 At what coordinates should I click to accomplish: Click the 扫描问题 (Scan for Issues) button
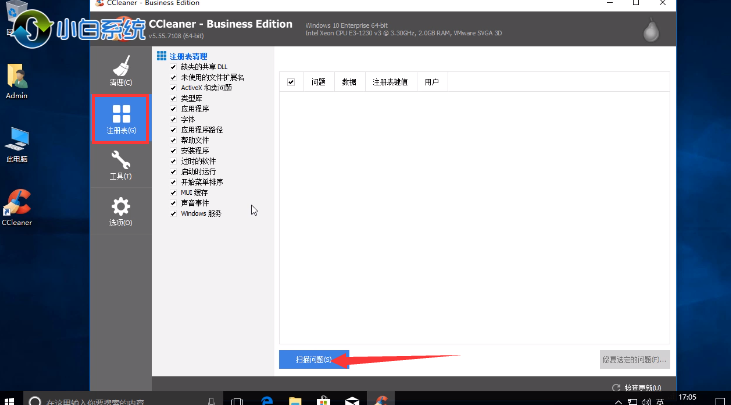tap(312, 358)
